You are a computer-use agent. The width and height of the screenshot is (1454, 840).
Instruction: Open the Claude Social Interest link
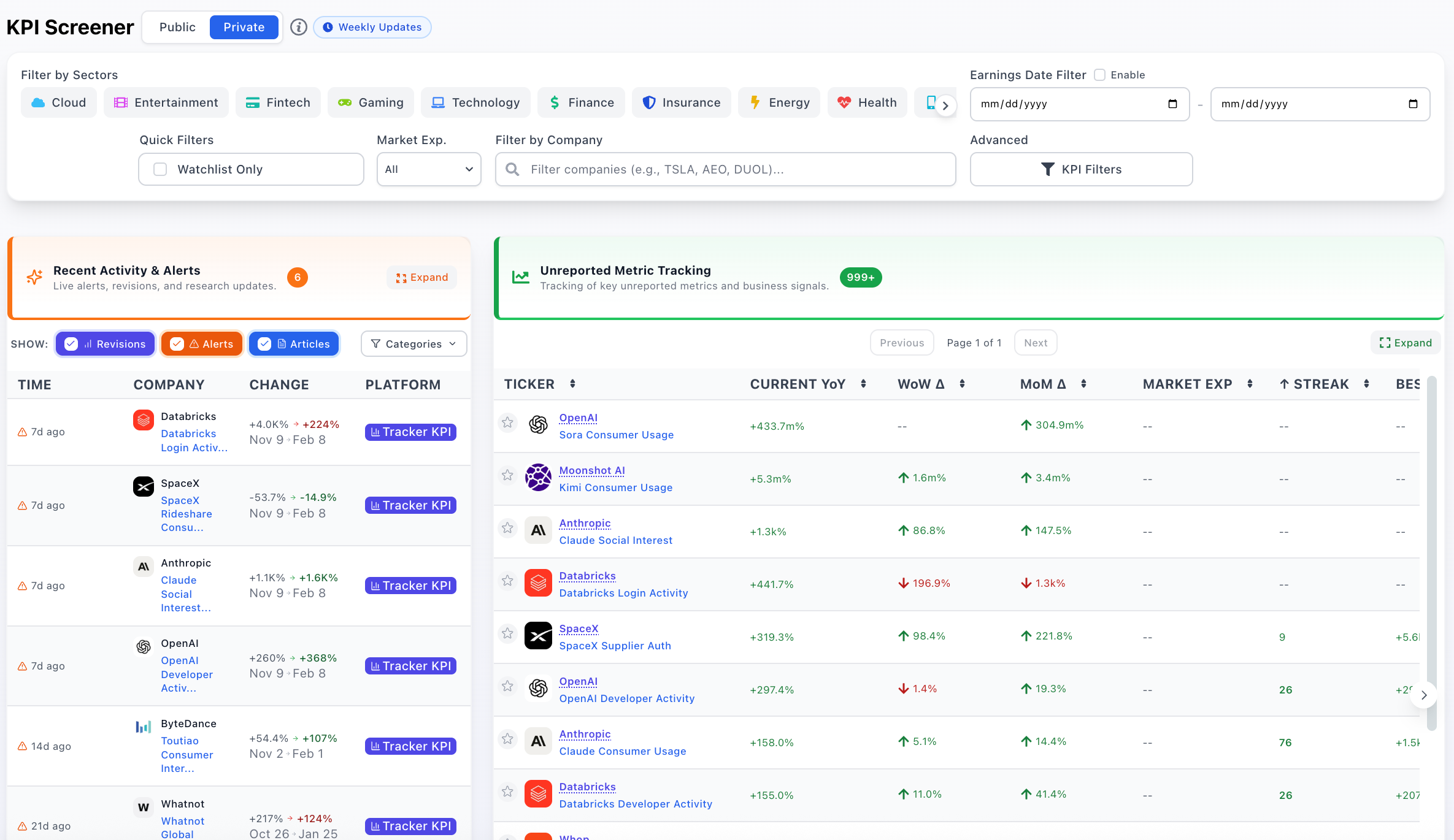click(x=615, y=540)
